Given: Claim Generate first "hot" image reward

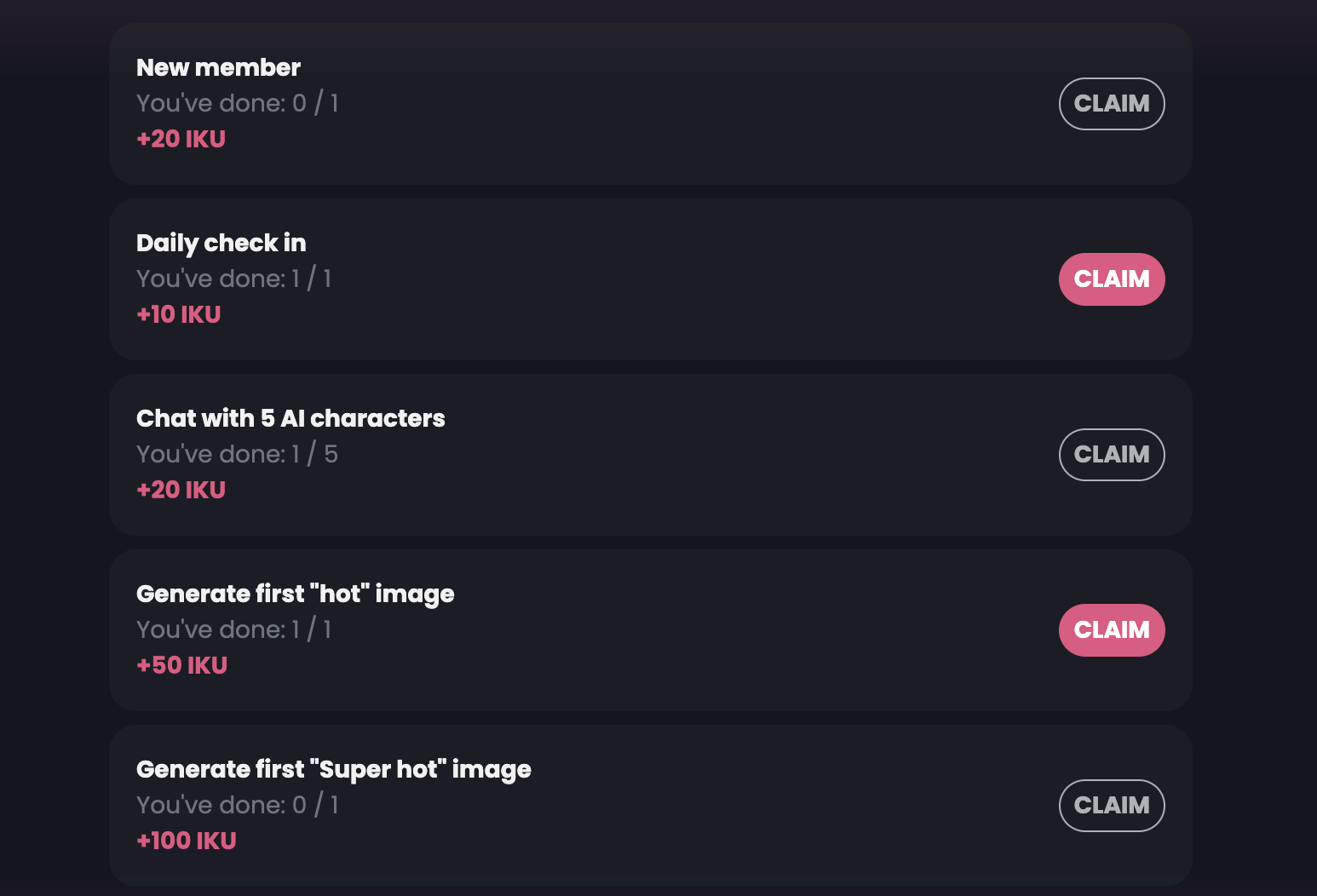Looking at the screenshot, I should (1111, 630).
